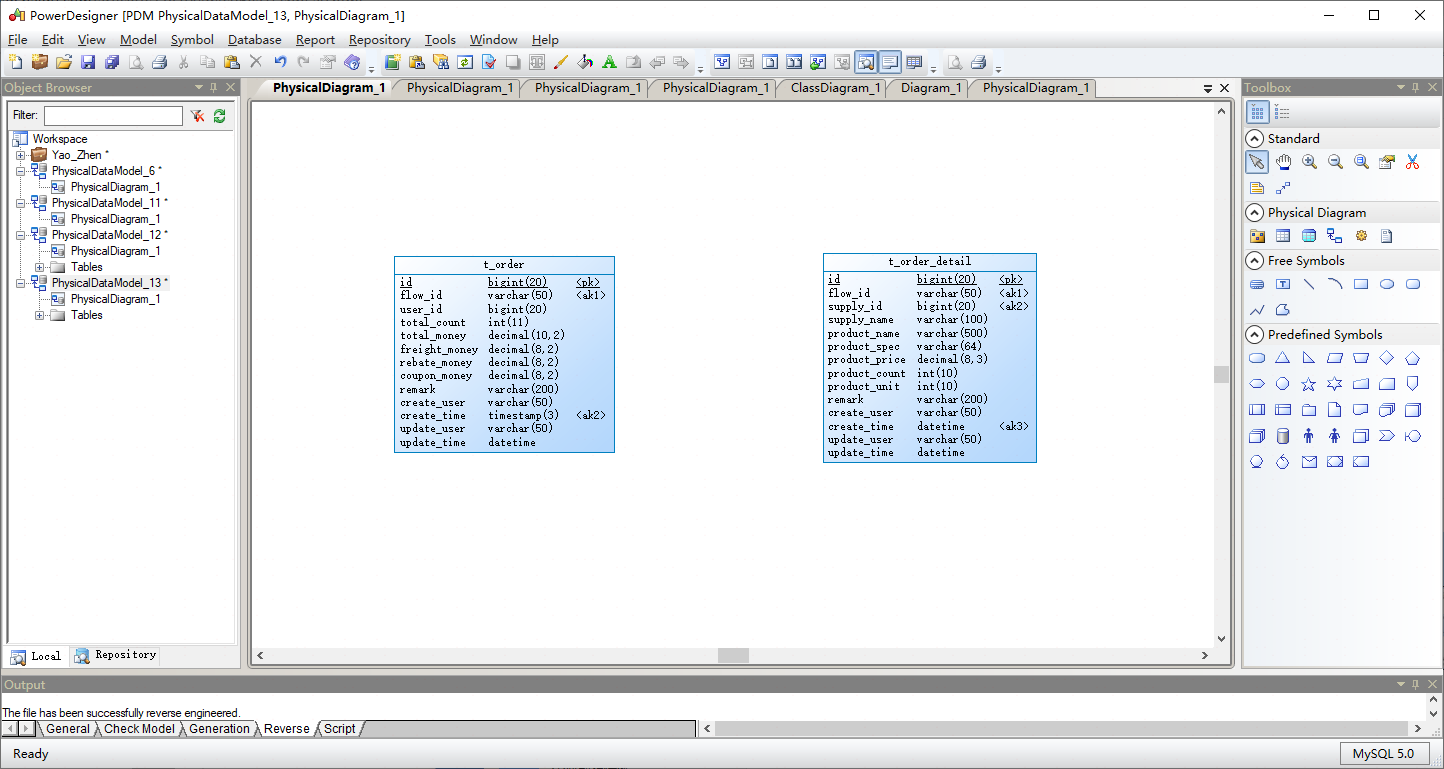
Task: Select the Reference tool in Physical Diagram palette
Action: click(x=1334, y=235)
